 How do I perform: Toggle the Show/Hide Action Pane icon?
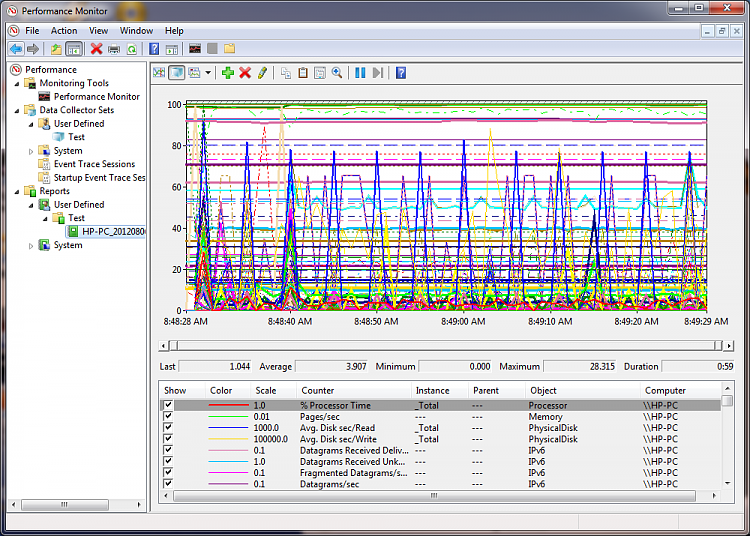pos(172,49)
